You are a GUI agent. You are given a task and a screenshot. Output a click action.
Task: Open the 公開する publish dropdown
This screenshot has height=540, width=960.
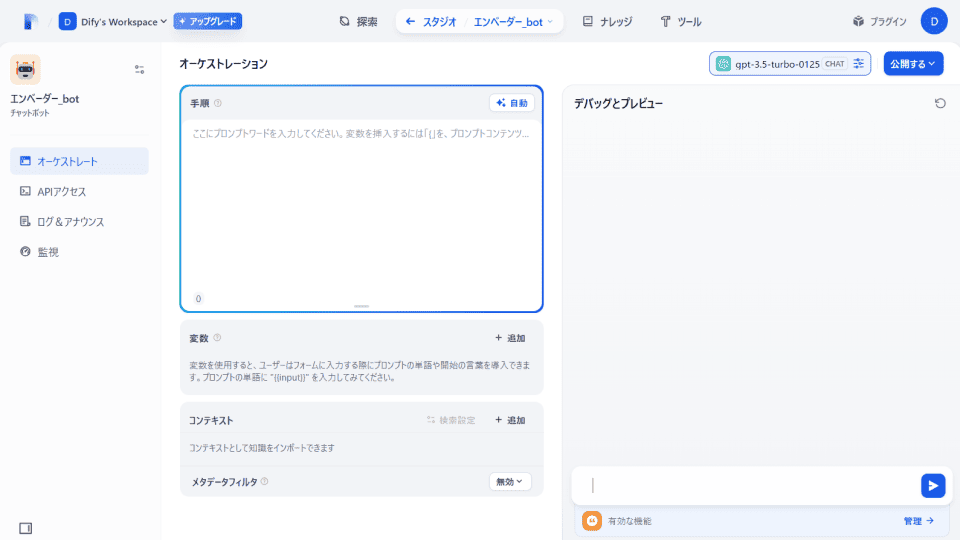[913, 64]
